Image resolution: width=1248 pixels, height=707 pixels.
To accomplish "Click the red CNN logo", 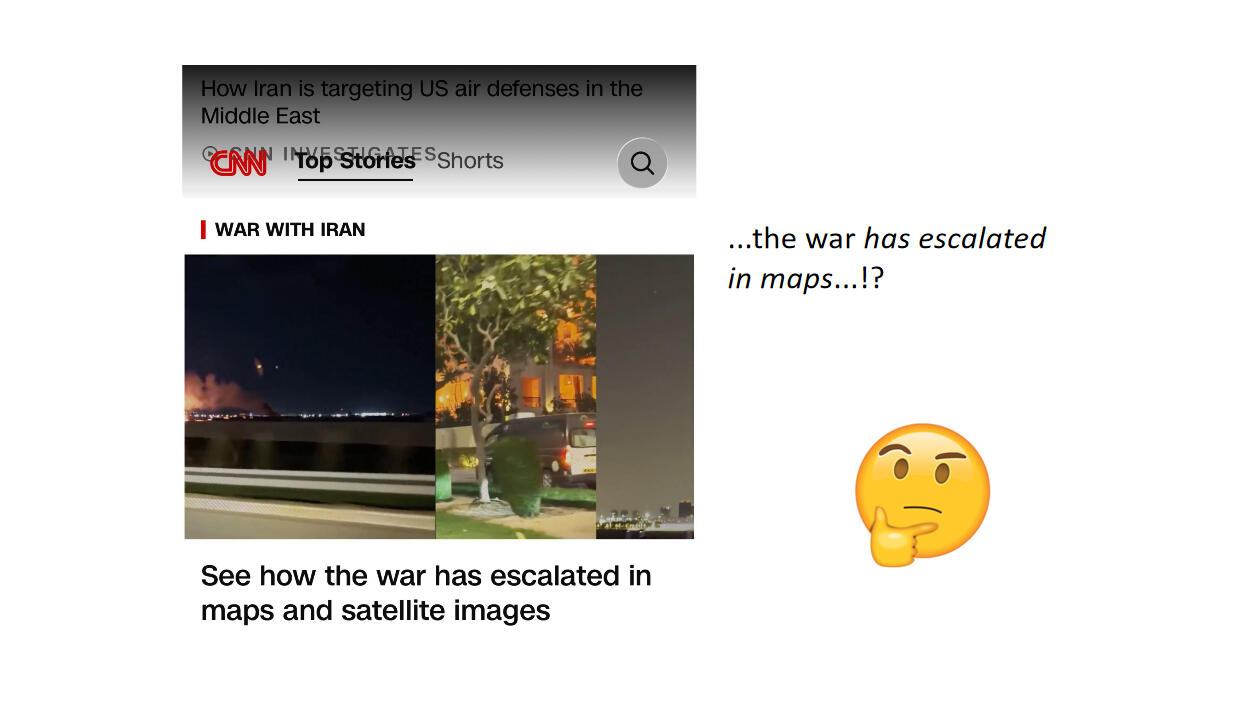I will (238, 163).
